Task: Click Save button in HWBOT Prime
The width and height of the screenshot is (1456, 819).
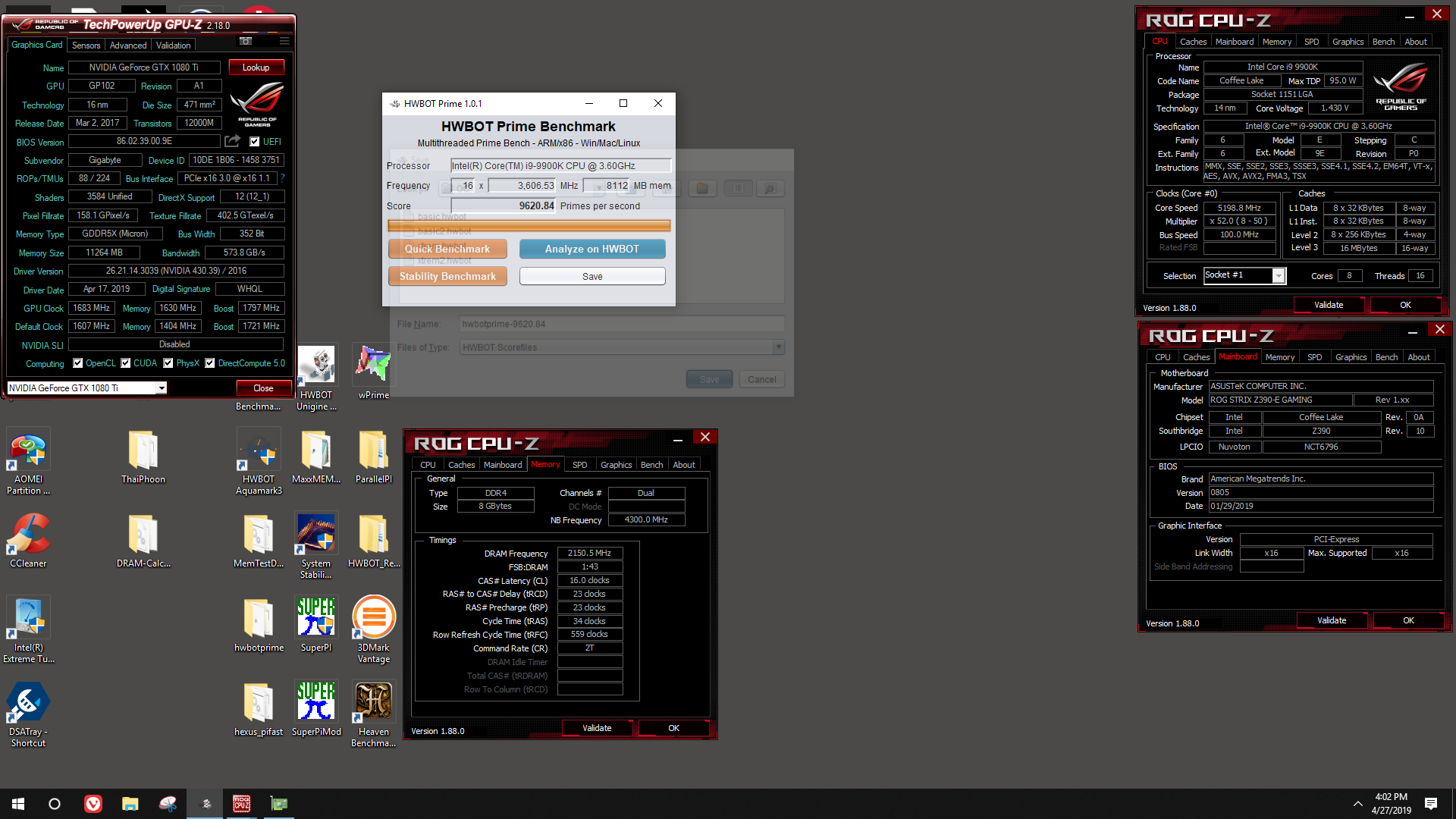Action: [592, 276]
